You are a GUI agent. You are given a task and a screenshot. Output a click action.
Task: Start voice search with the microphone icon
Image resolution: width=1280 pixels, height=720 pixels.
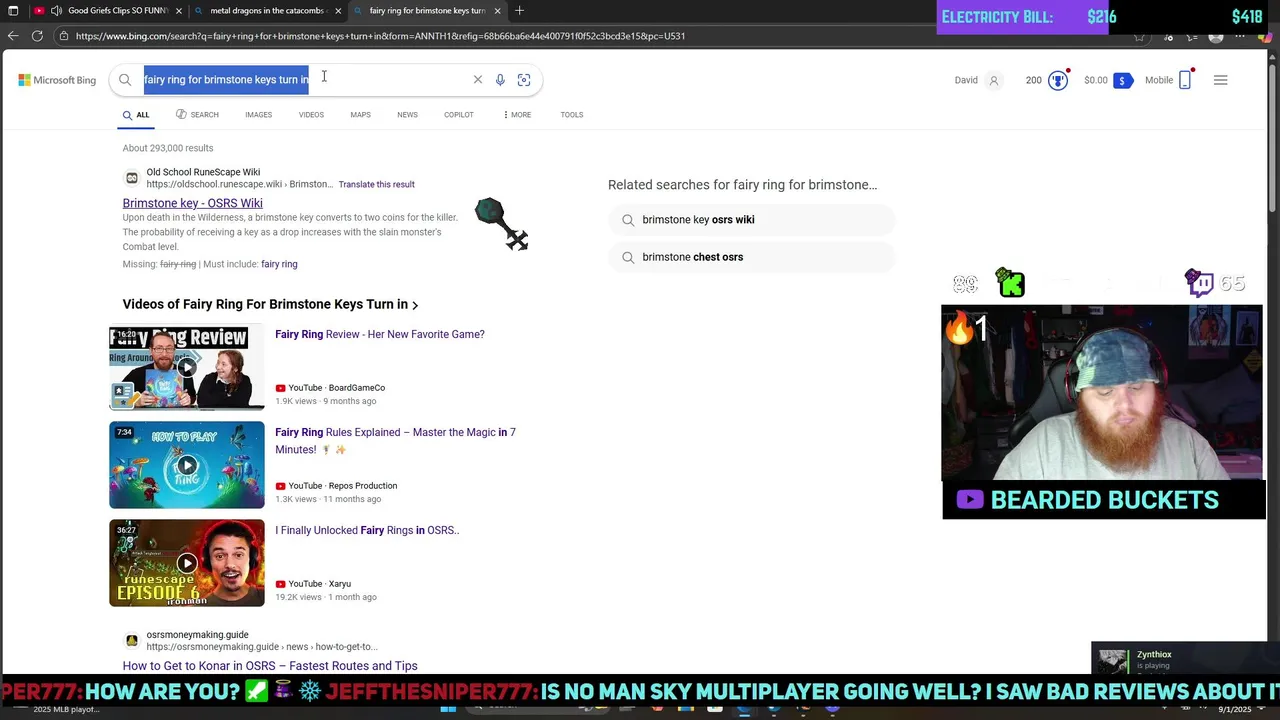coord(500,80)
